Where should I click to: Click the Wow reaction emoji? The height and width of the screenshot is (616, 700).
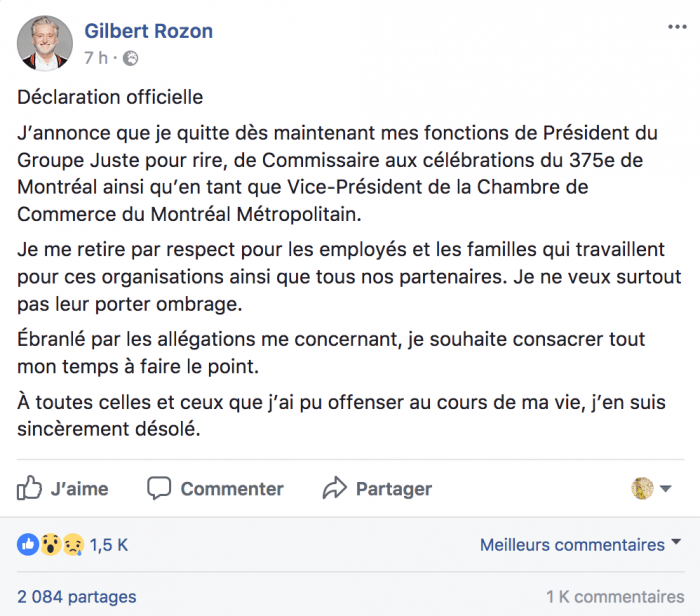click(49, 545)
